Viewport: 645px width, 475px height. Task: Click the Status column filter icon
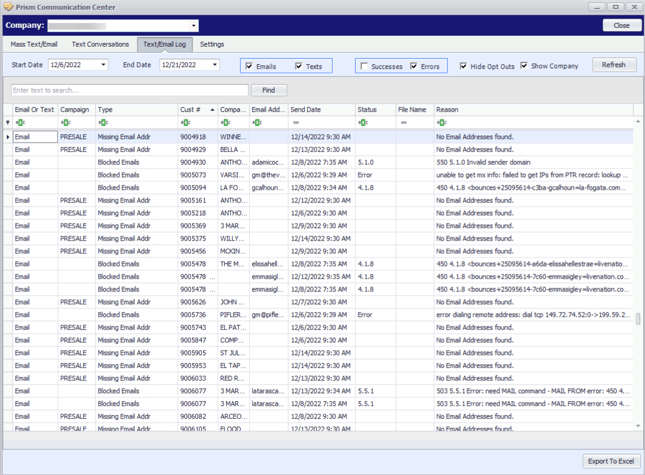point(363,123)
